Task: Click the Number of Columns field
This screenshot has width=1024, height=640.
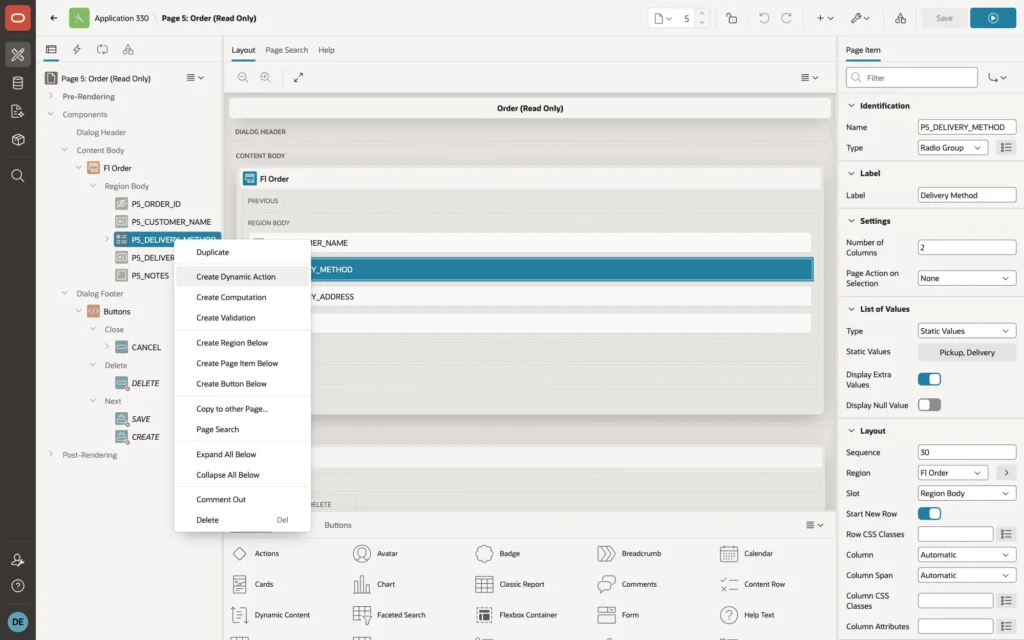Action: [967, 248]
